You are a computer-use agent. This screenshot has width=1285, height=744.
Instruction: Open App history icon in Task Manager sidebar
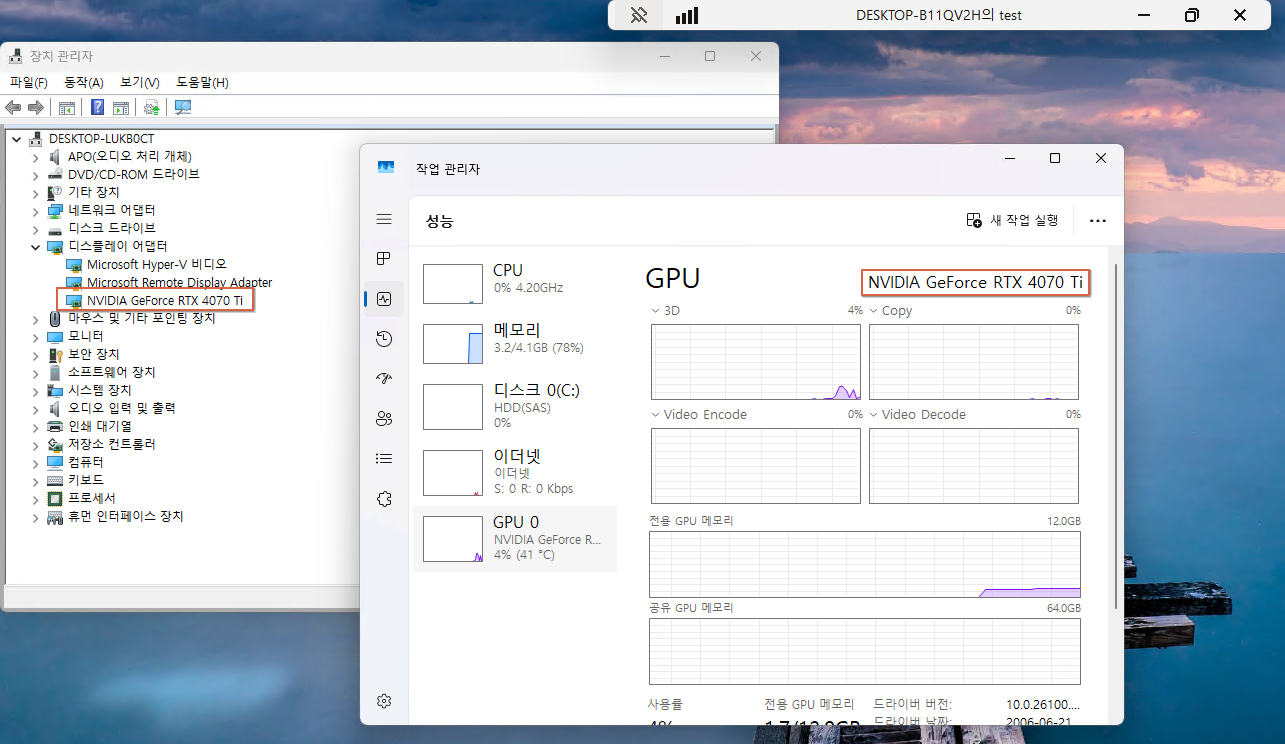pyautogui.click(x=384, y=339)
